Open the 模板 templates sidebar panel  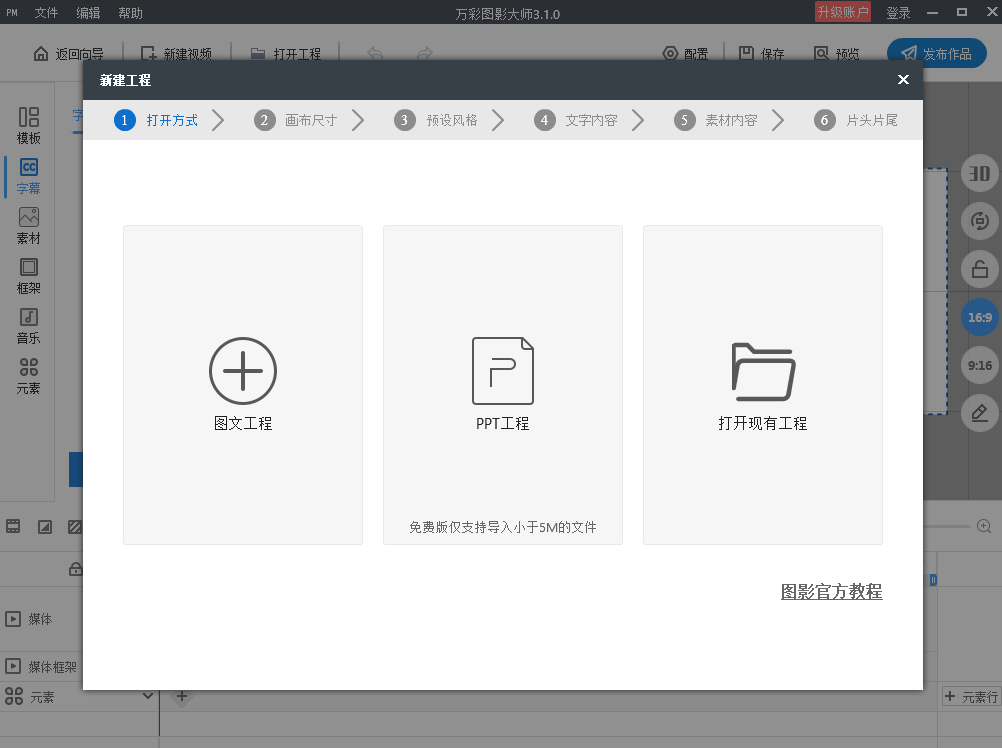pos(29,126)
